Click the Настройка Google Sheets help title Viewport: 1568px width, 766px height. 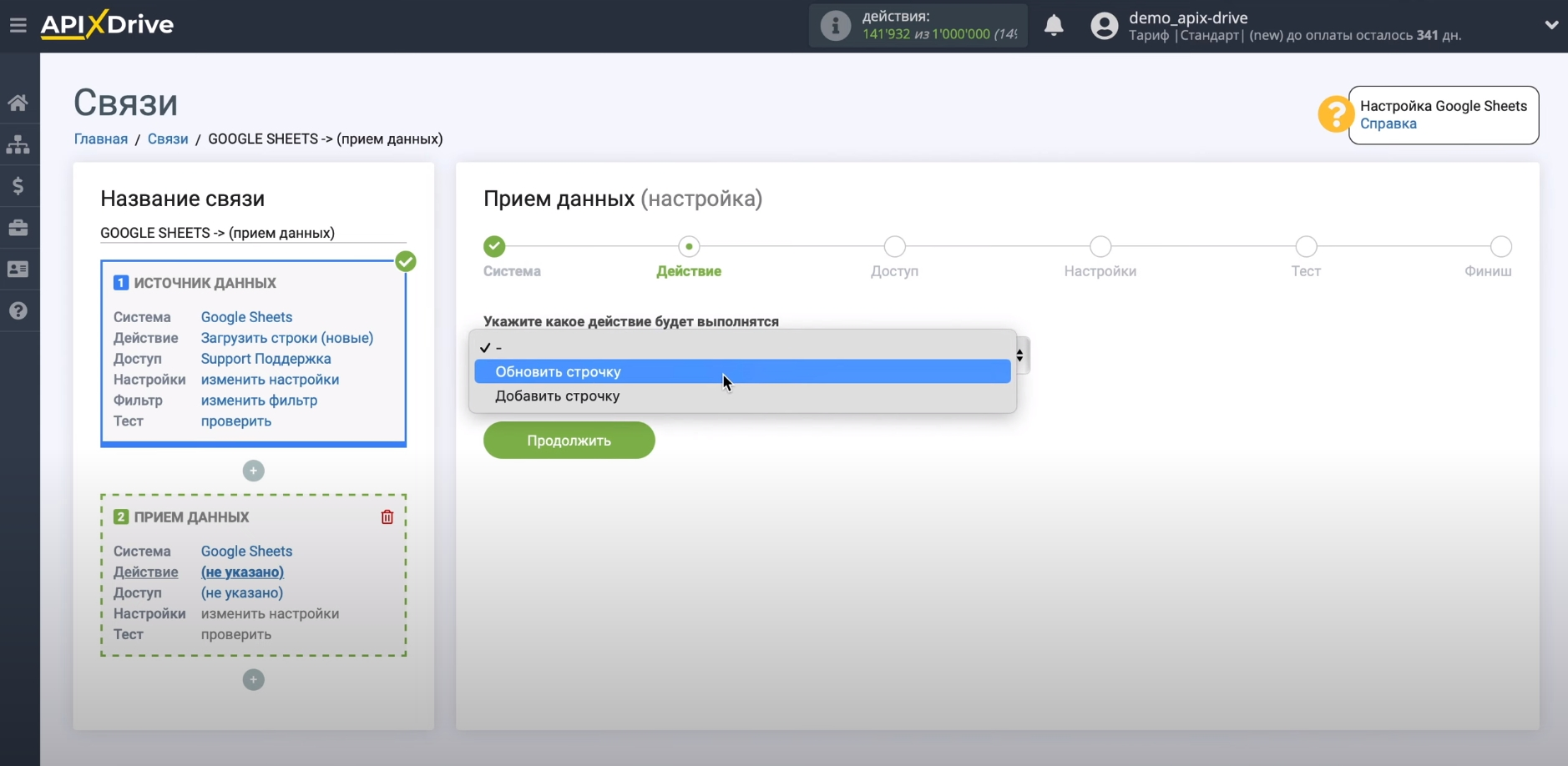(x=1444, y=106)
